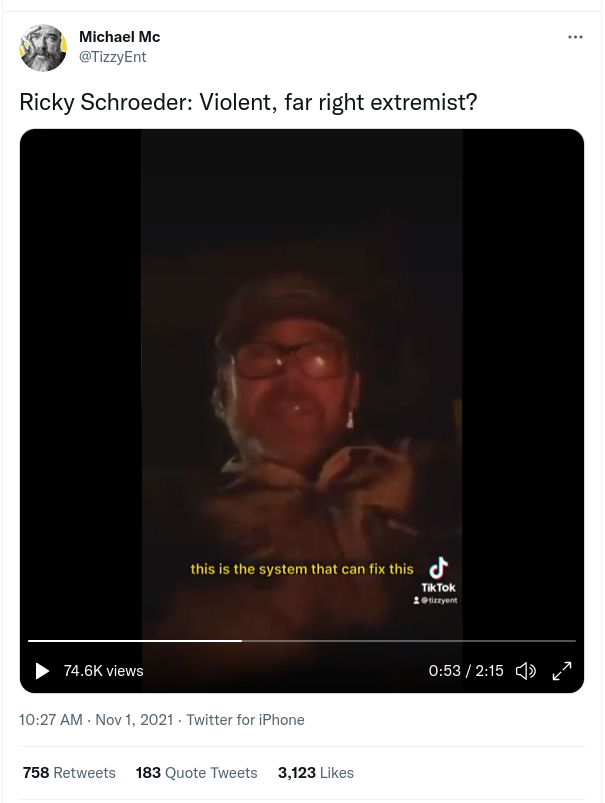Play the embedded video
The width and height of the screenshot is (605, 803).
(42, 670)
